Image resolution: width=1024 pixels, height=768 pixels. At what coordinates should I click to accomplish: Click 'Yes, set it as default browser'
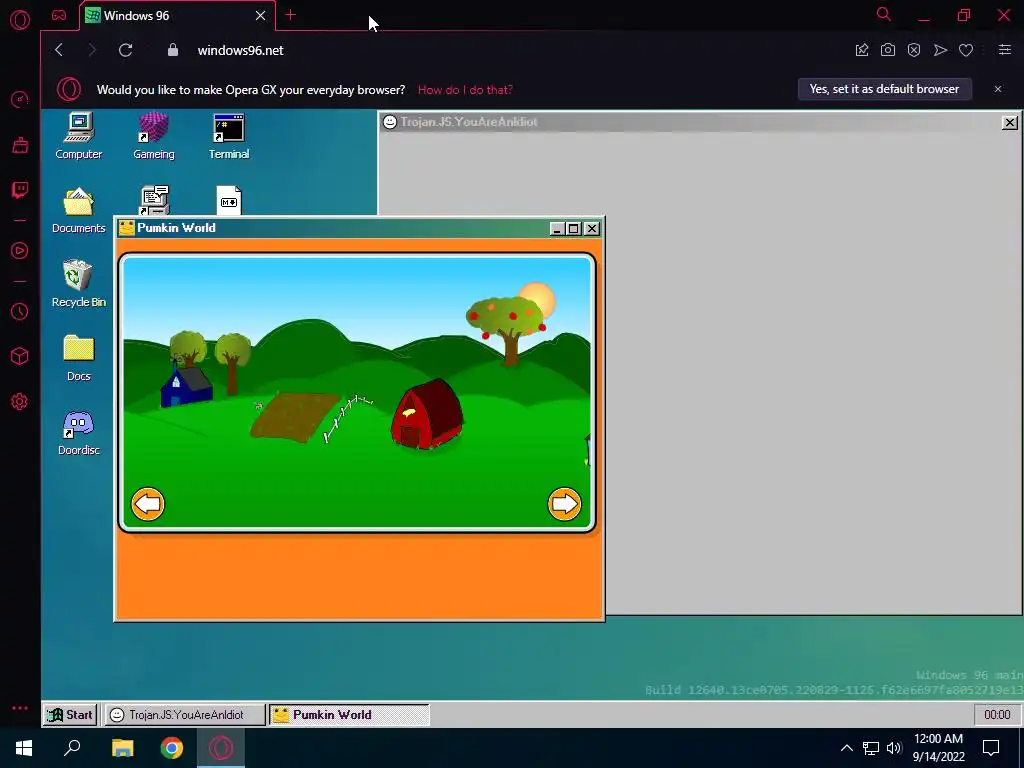(884, 89)
